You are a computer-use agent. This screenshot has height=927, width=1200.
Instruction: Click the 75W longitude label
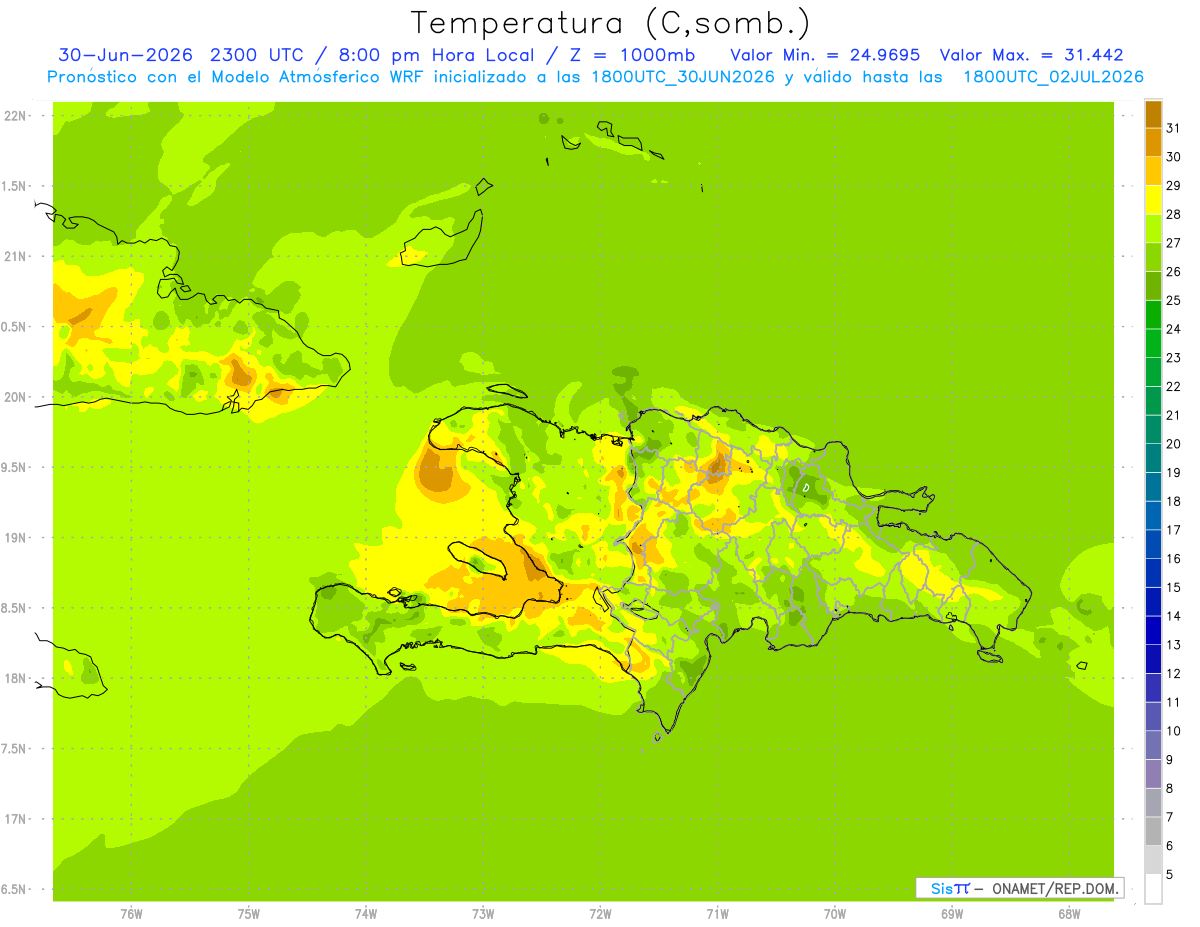(x=249, y=914)
